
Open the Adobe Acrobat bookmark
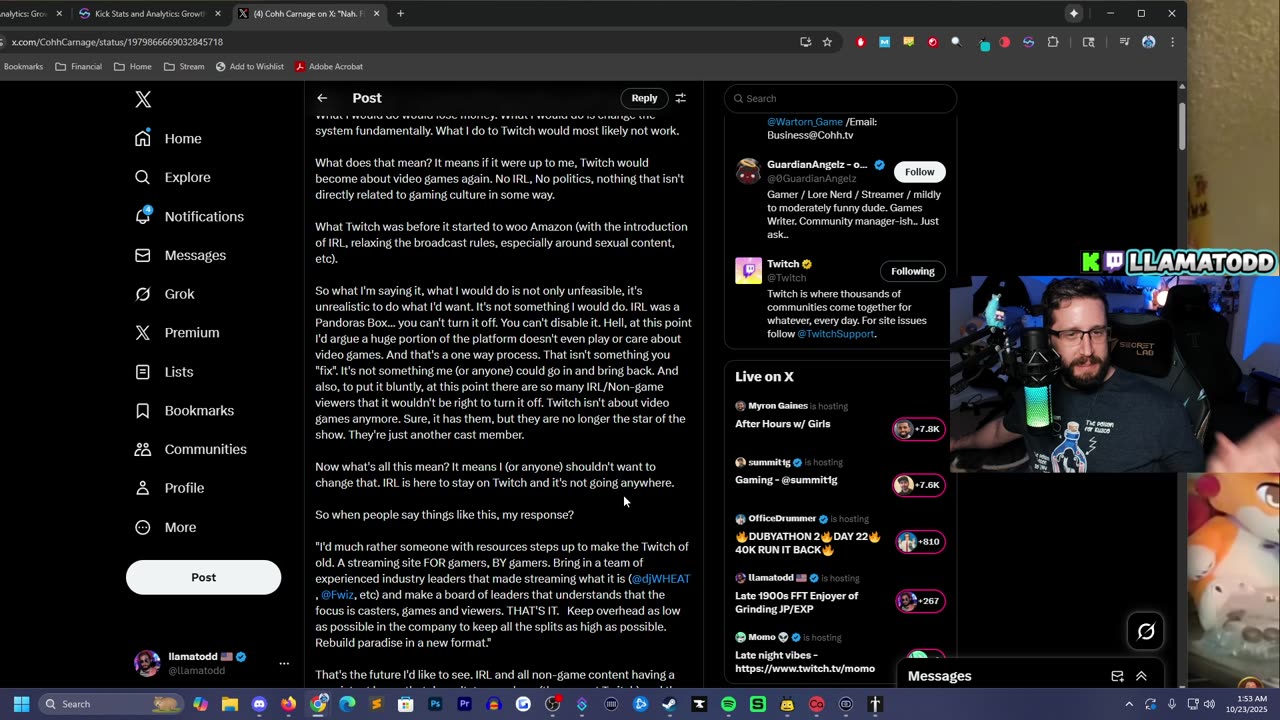coord(329,66)
